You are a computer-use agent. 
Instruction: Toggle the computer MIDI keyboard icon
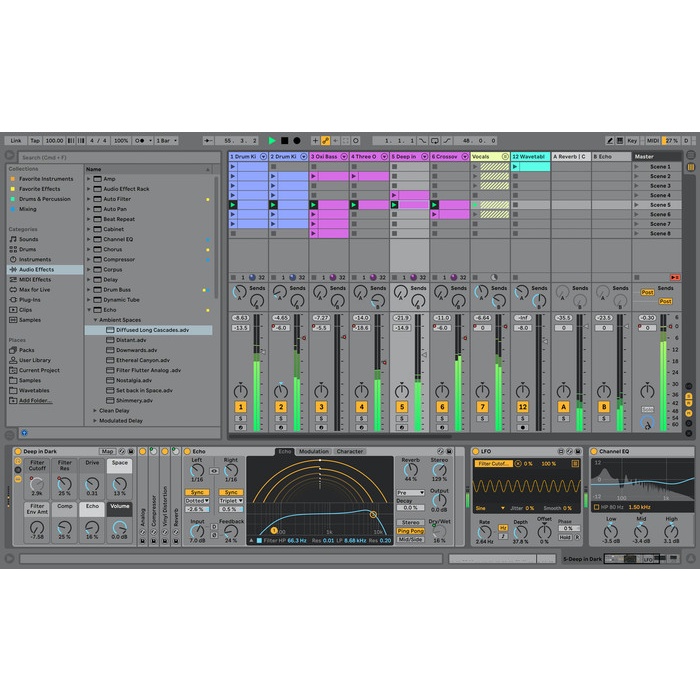pos(620,141)
